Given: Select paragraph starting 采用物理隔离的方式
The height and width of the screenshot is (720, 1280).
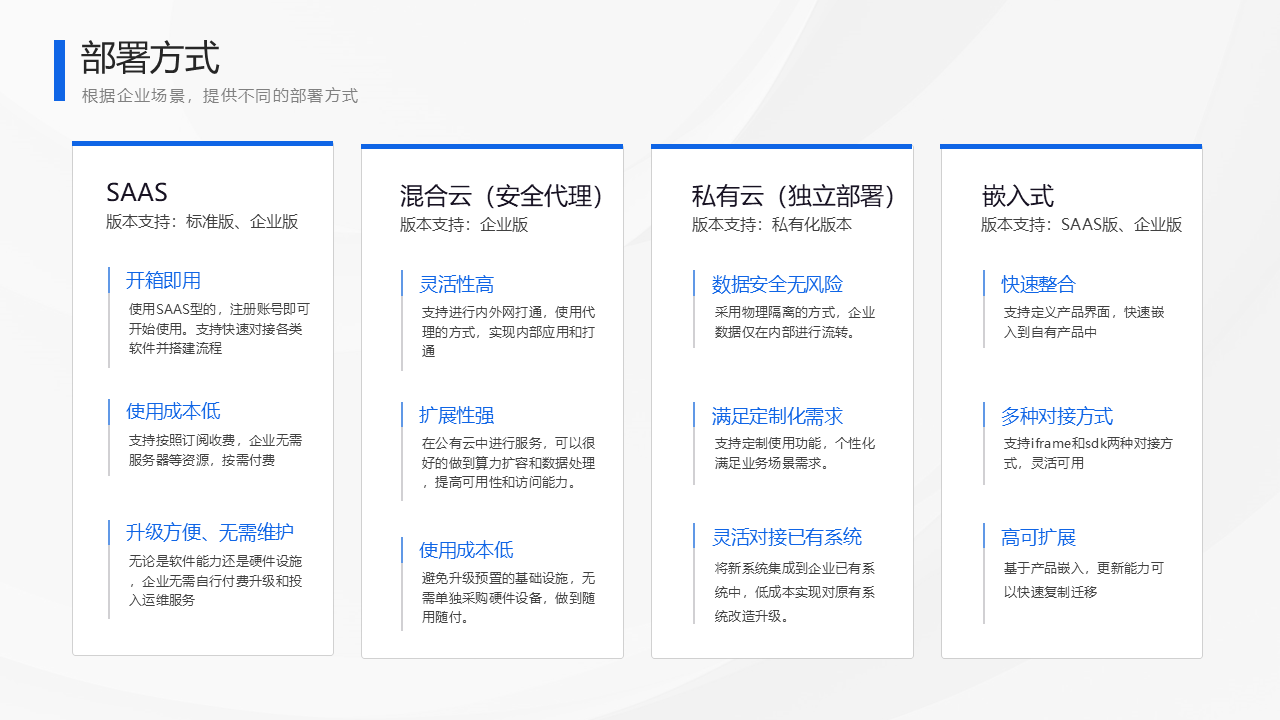Looking at the screenshot, I should click(x=795, y=322).
